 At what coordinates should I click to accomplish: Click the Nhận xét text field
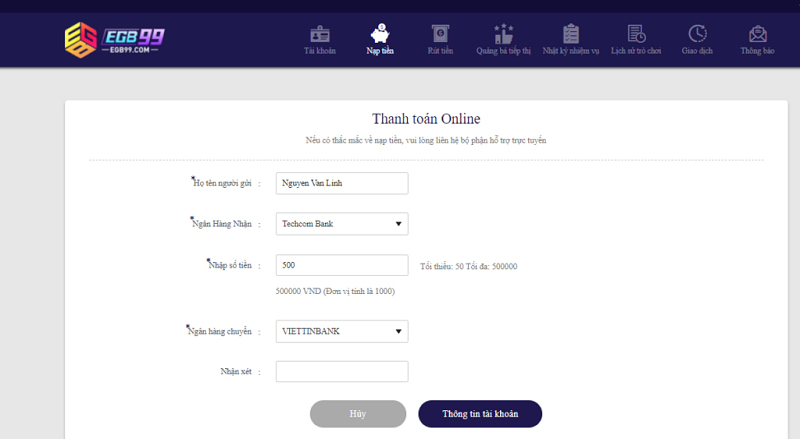(x=342, y=371)
